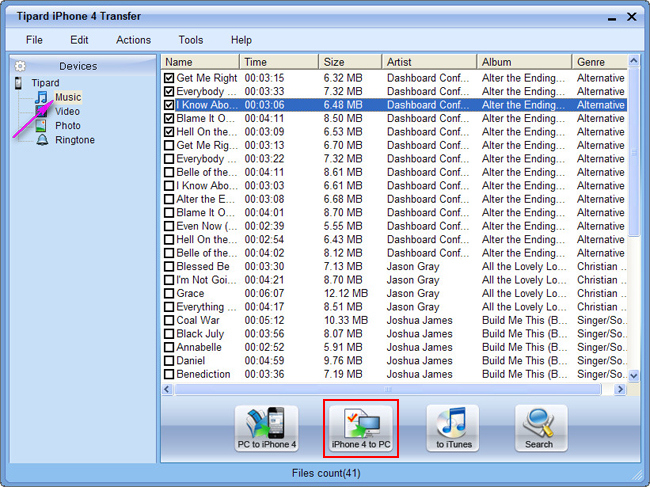The image size is (650, 487).
Task: Minimize the Tipard iPhone 4 Transfer window
Action: pyautogui.click(x=612, y=18)
